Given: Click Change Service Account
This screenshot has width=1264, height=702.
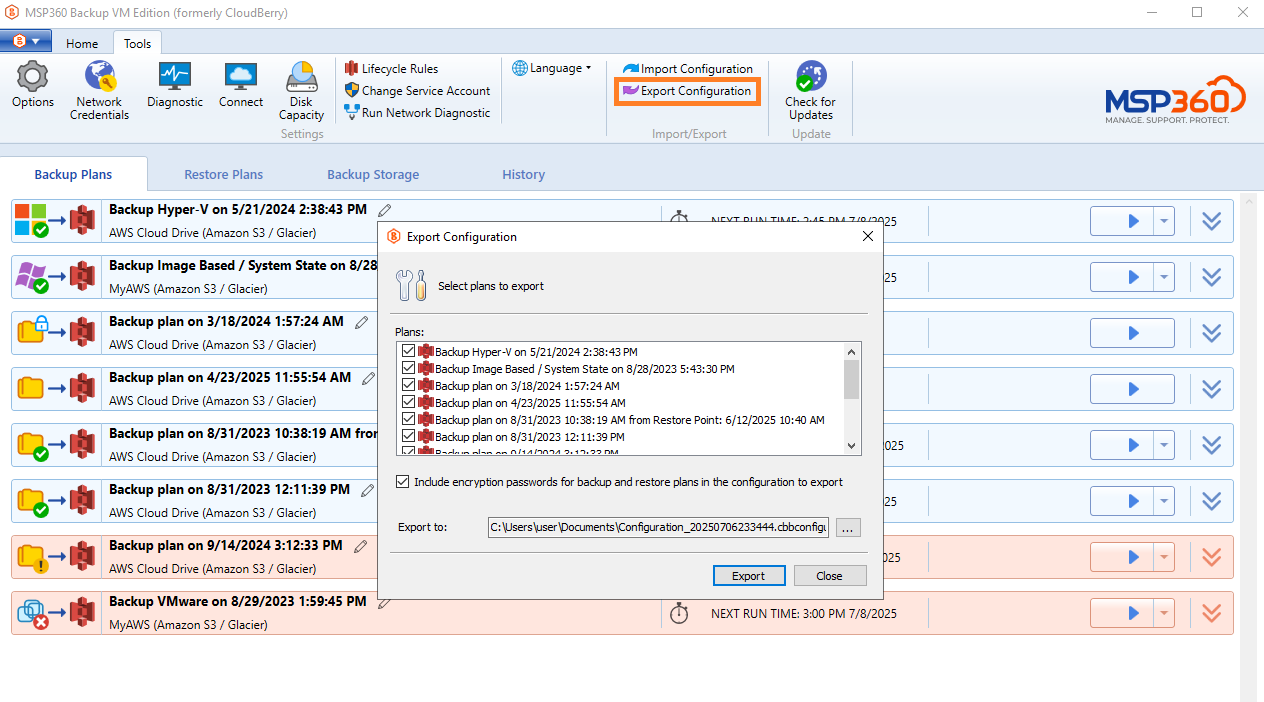Looking at the screenshot, I should pyautogui.click(x=417, y=91).
